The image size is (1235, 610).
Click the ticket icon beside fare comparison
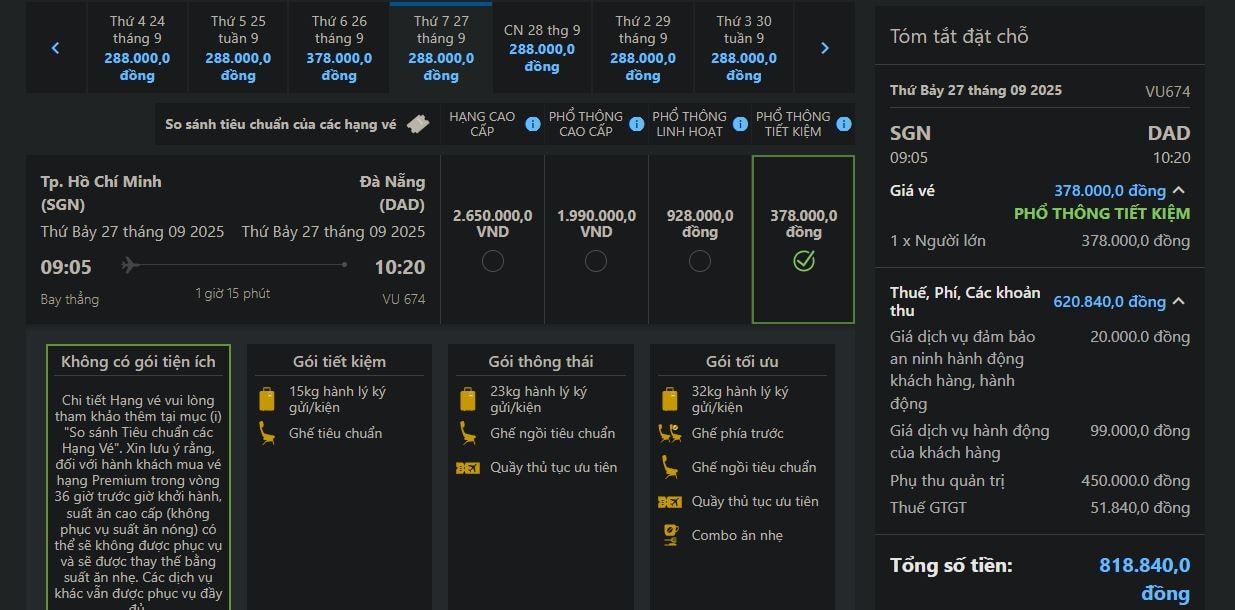tap(419, 125)
